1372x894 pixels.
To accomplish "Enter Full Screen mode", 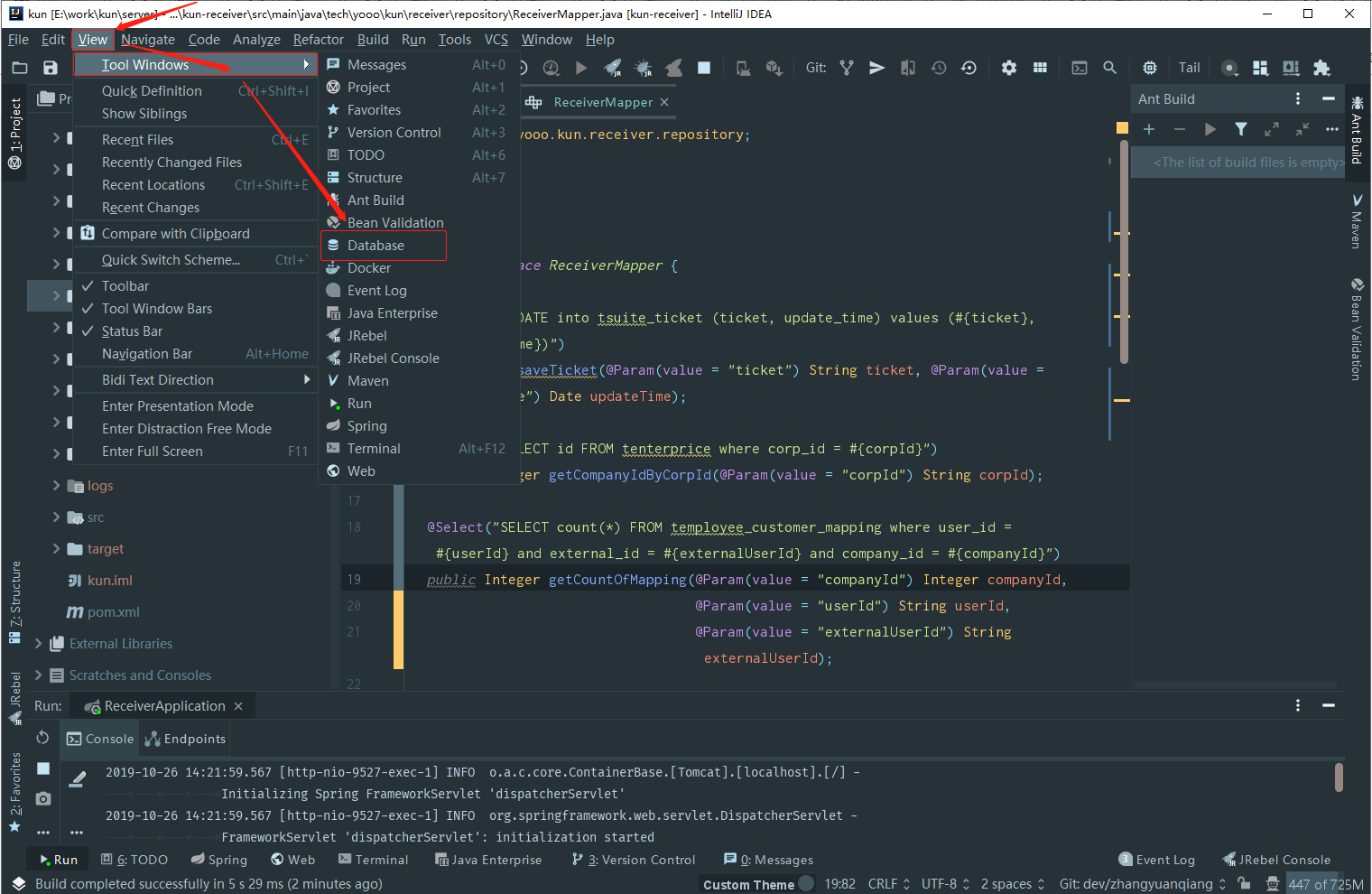I will pos(196,452).
